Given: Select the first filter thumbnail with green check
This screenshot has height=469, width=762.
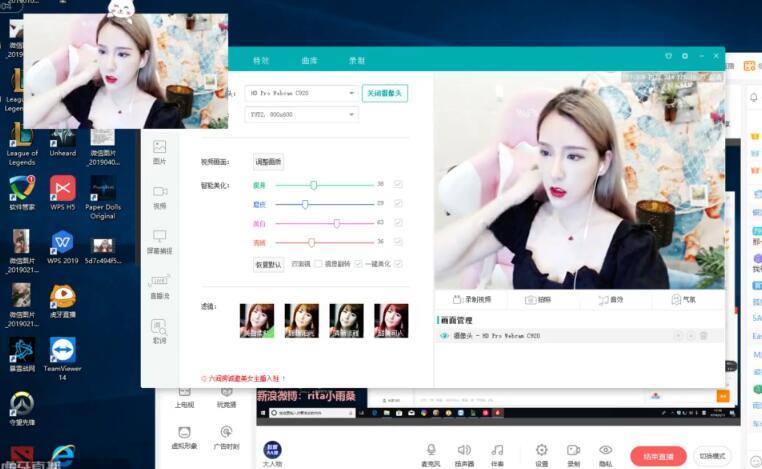Looking at the screenshot, I should [257, 320].
